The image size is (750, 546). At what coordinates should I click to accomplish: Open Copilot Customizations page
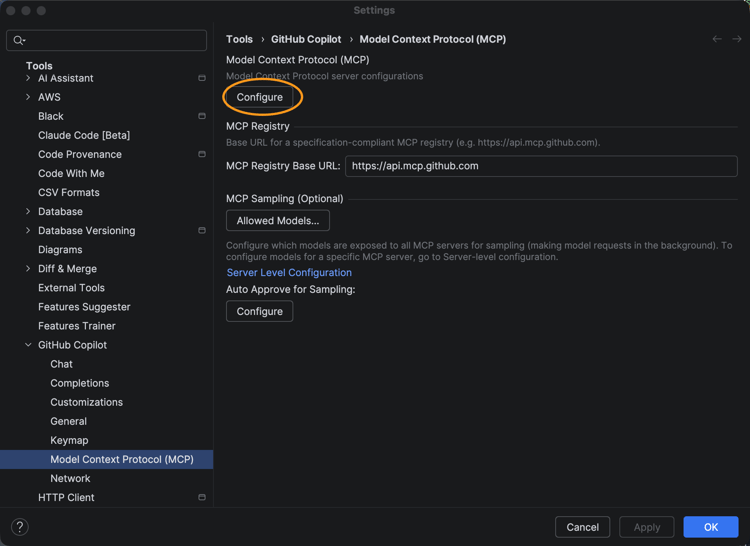click(87, 402)
